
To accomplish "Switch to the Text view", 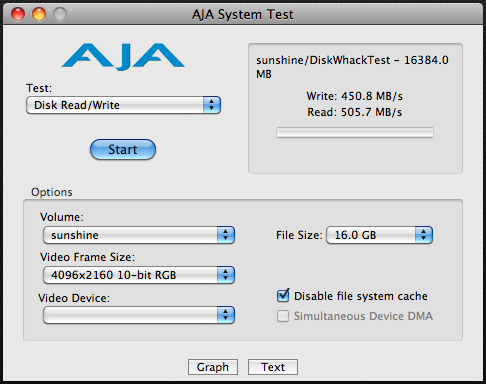I will pyautogui.click(x=273, y=367).
